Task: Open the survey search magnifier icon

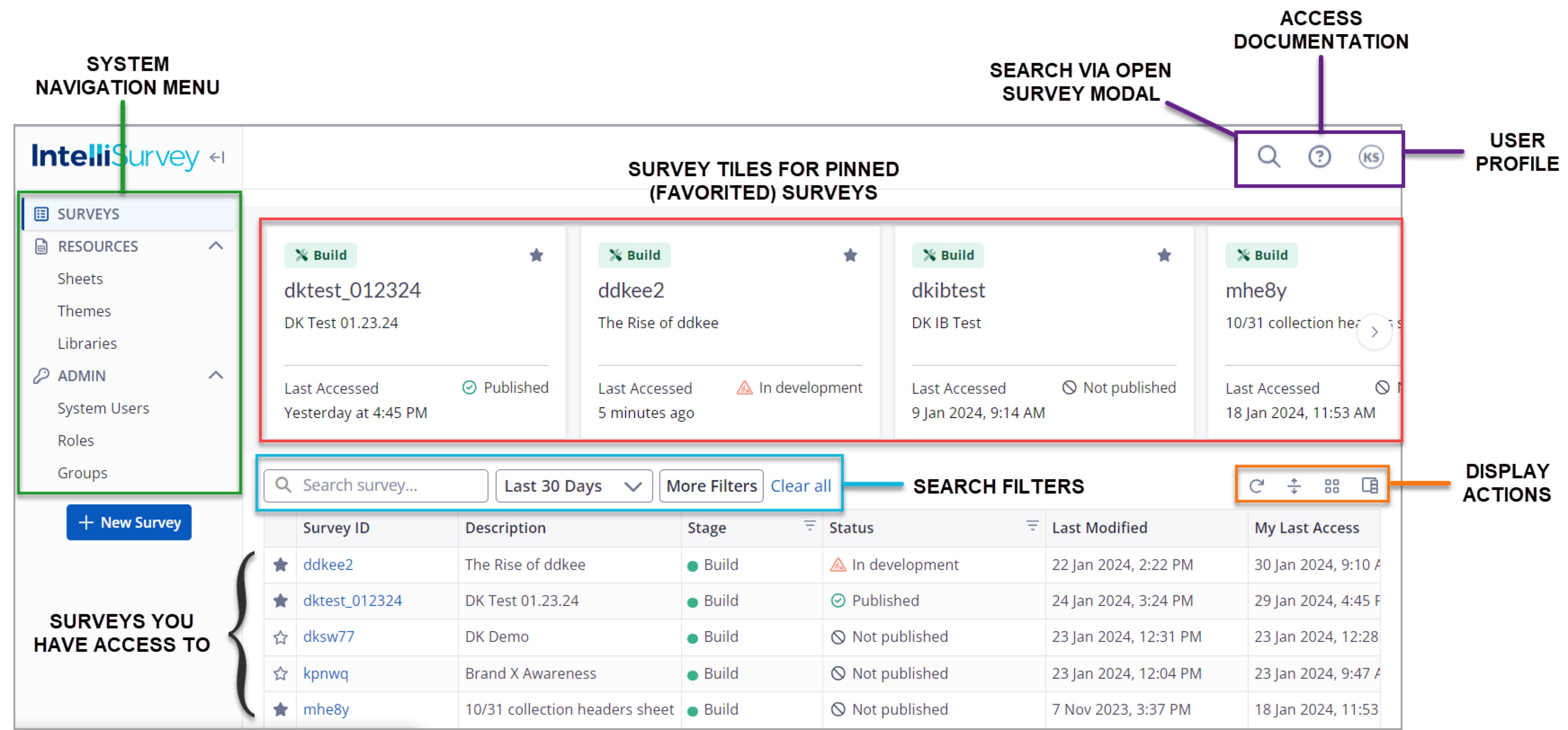Action: tap(1268, 157)
